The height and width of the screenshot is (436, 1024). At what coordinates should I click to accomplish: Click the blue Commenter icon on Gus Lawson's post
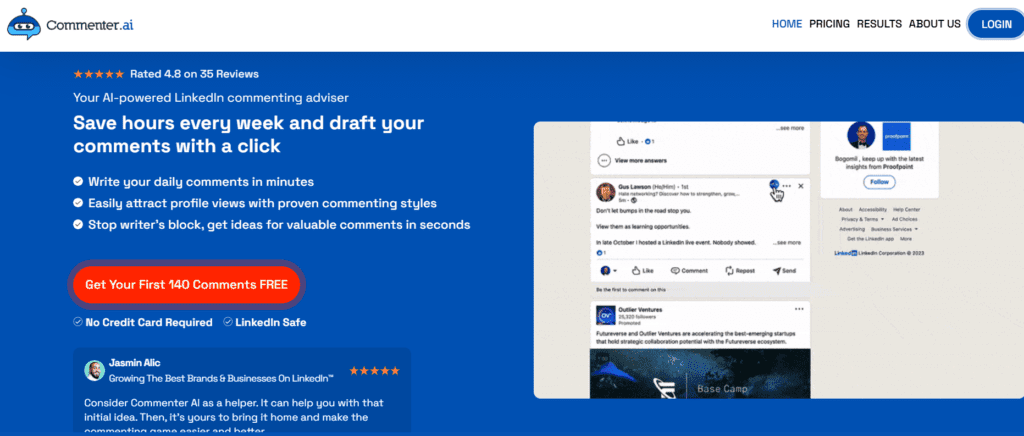[774, 185]
